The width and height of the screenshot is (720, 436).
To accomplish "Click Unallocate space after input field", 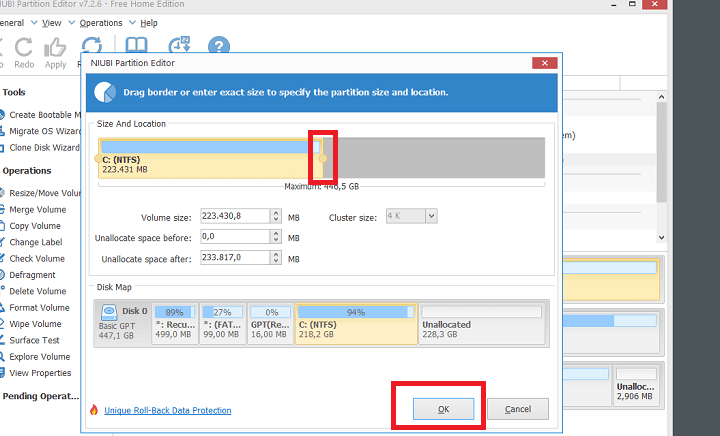I will pos(236,257).
